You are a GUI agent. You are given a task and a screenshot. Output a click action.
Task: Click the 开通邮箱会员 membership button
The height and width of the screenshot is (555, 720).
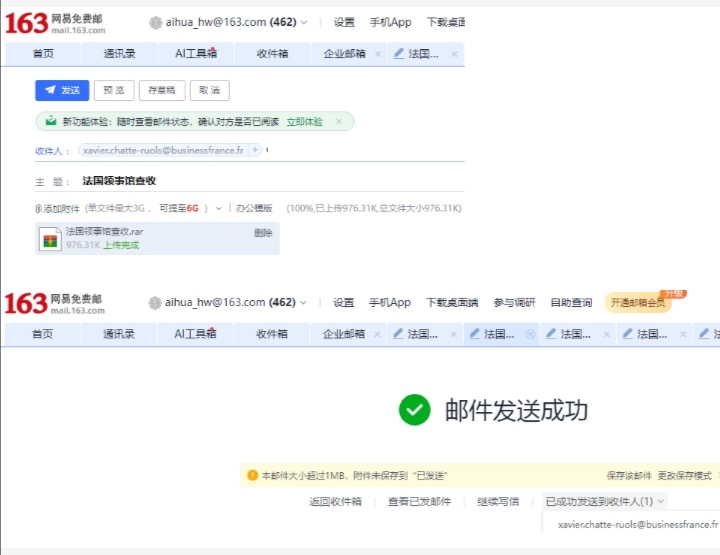[x=638, y=303]
